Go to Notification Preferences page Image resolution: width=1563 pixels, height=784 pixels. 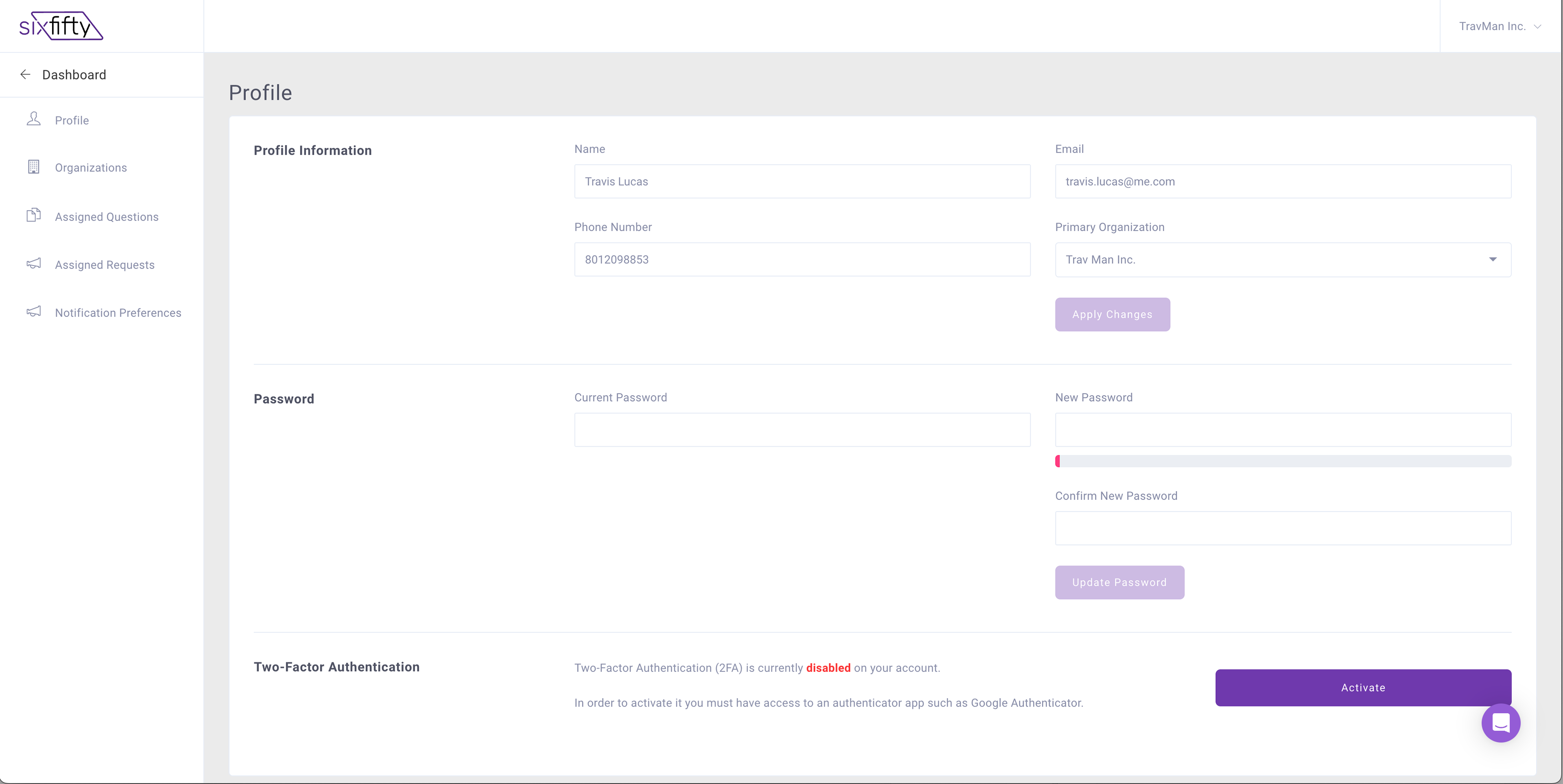(118, 313)
